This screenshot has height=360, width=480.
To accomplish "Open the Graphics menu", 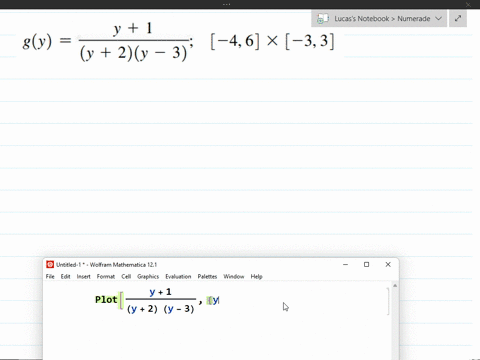I will [148, 276].
